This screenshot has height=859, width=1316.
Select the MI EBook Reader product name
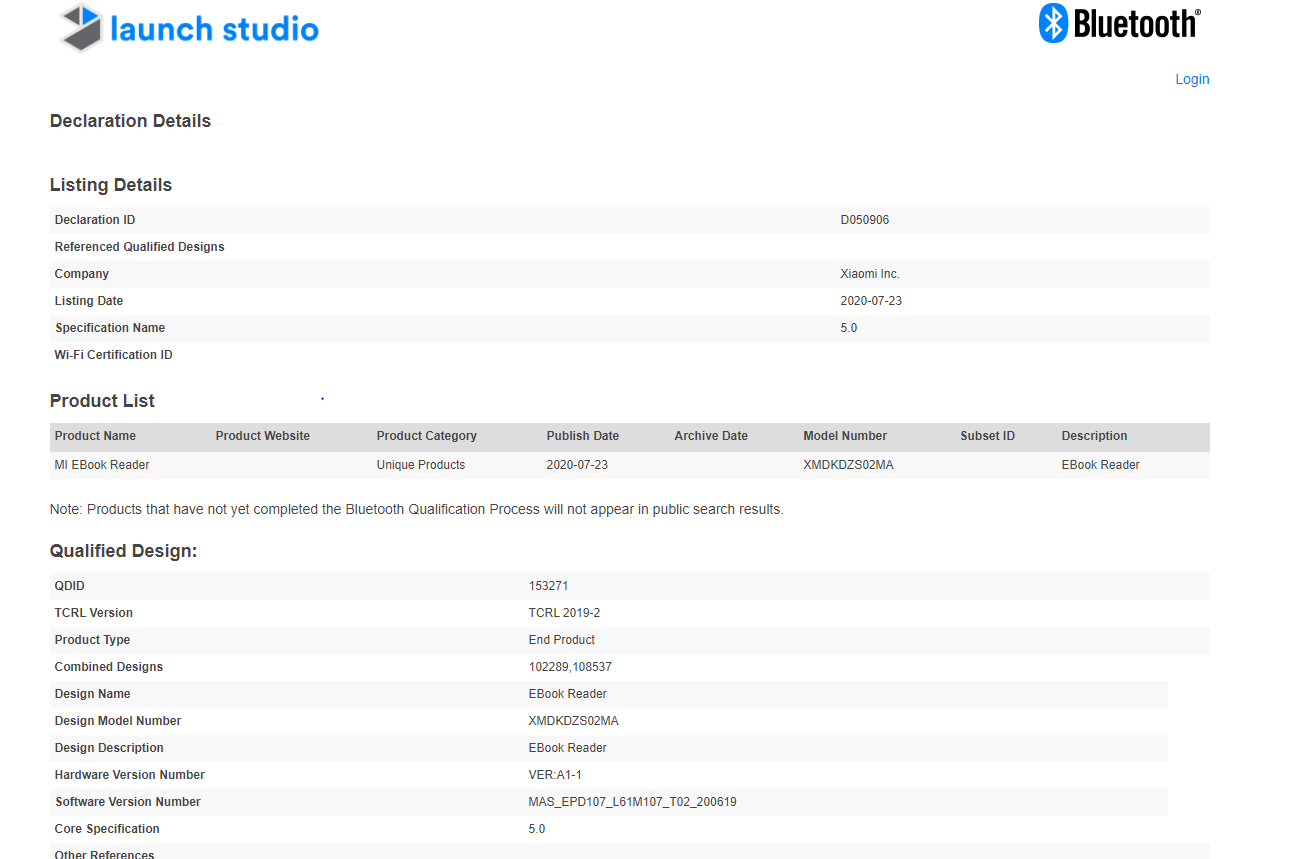pyautogui.click(x=102, y=465)
